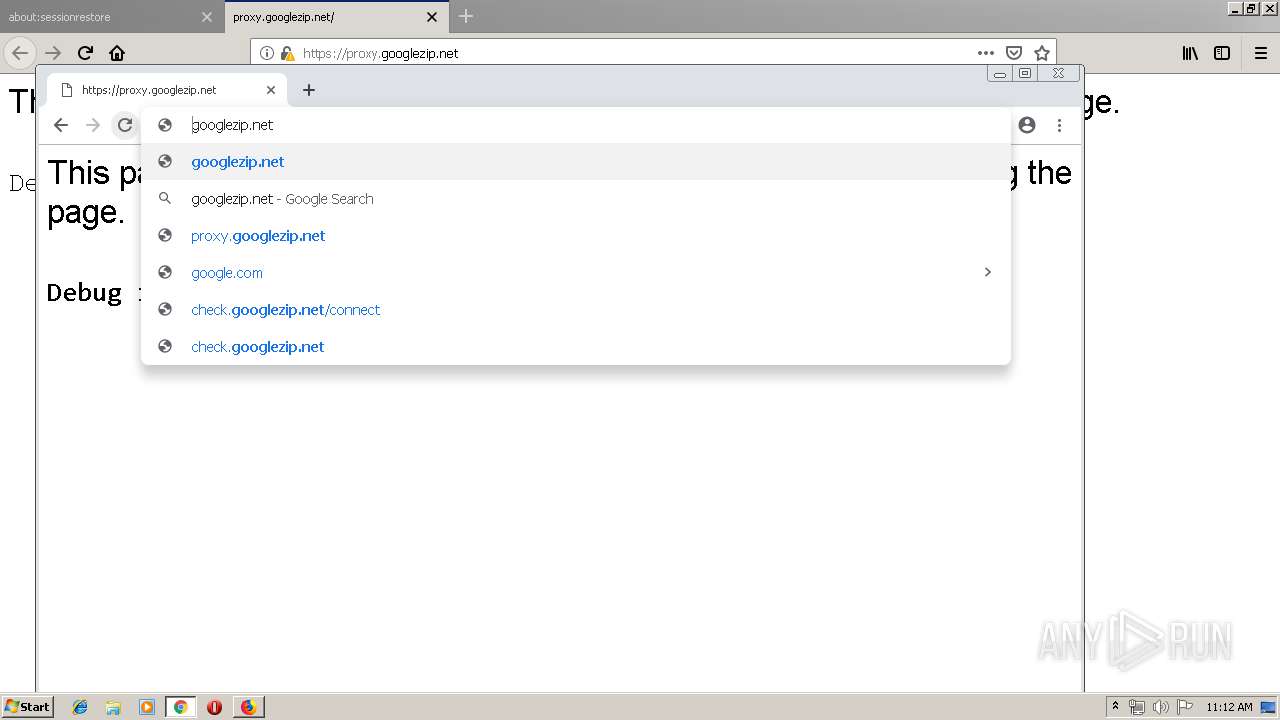1280x720 pixels.
Task: Open new tab in Firefox
Action: tap(466, 16)
